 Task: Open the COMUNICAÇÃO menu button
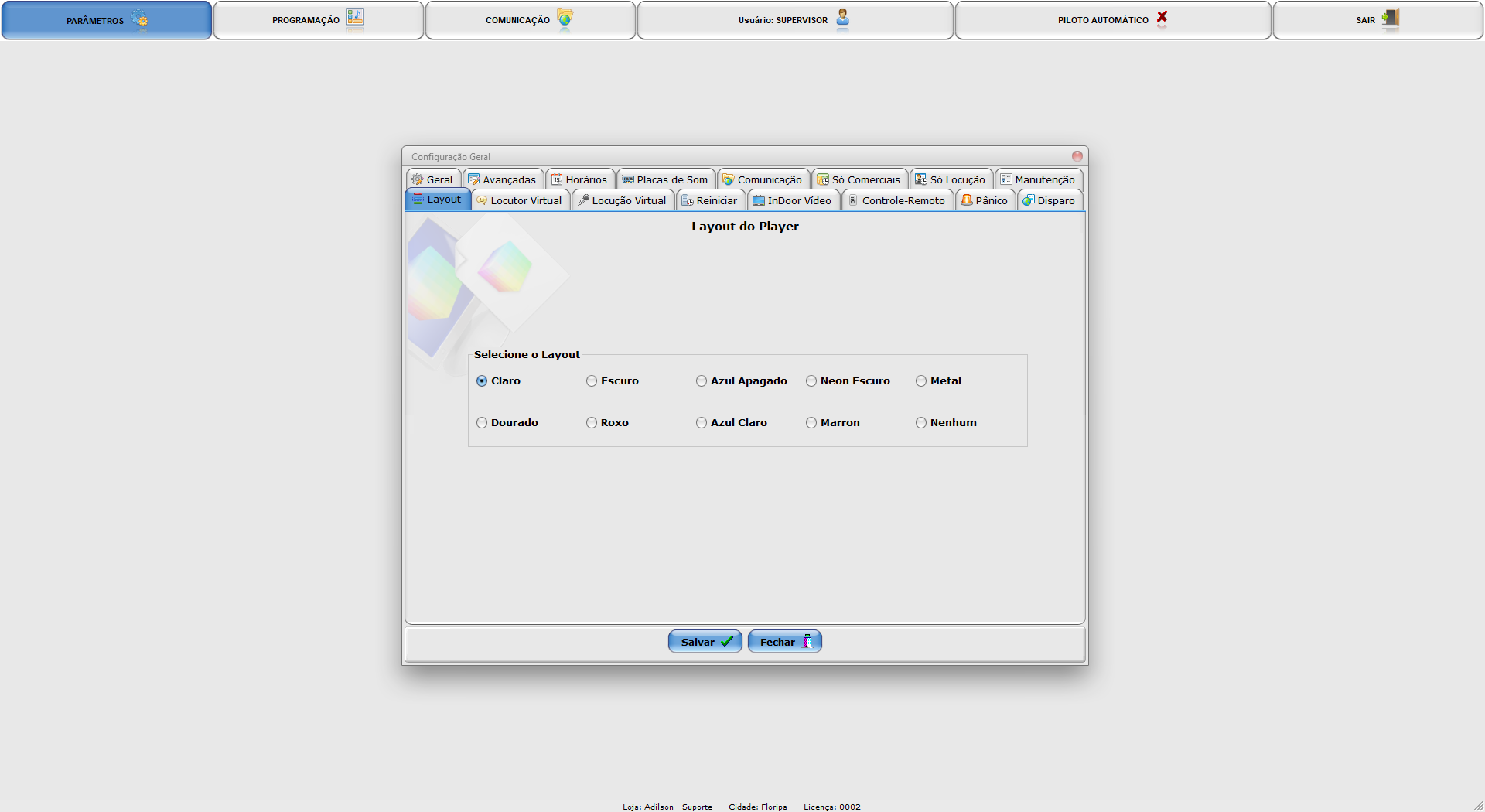pos(530,20)
